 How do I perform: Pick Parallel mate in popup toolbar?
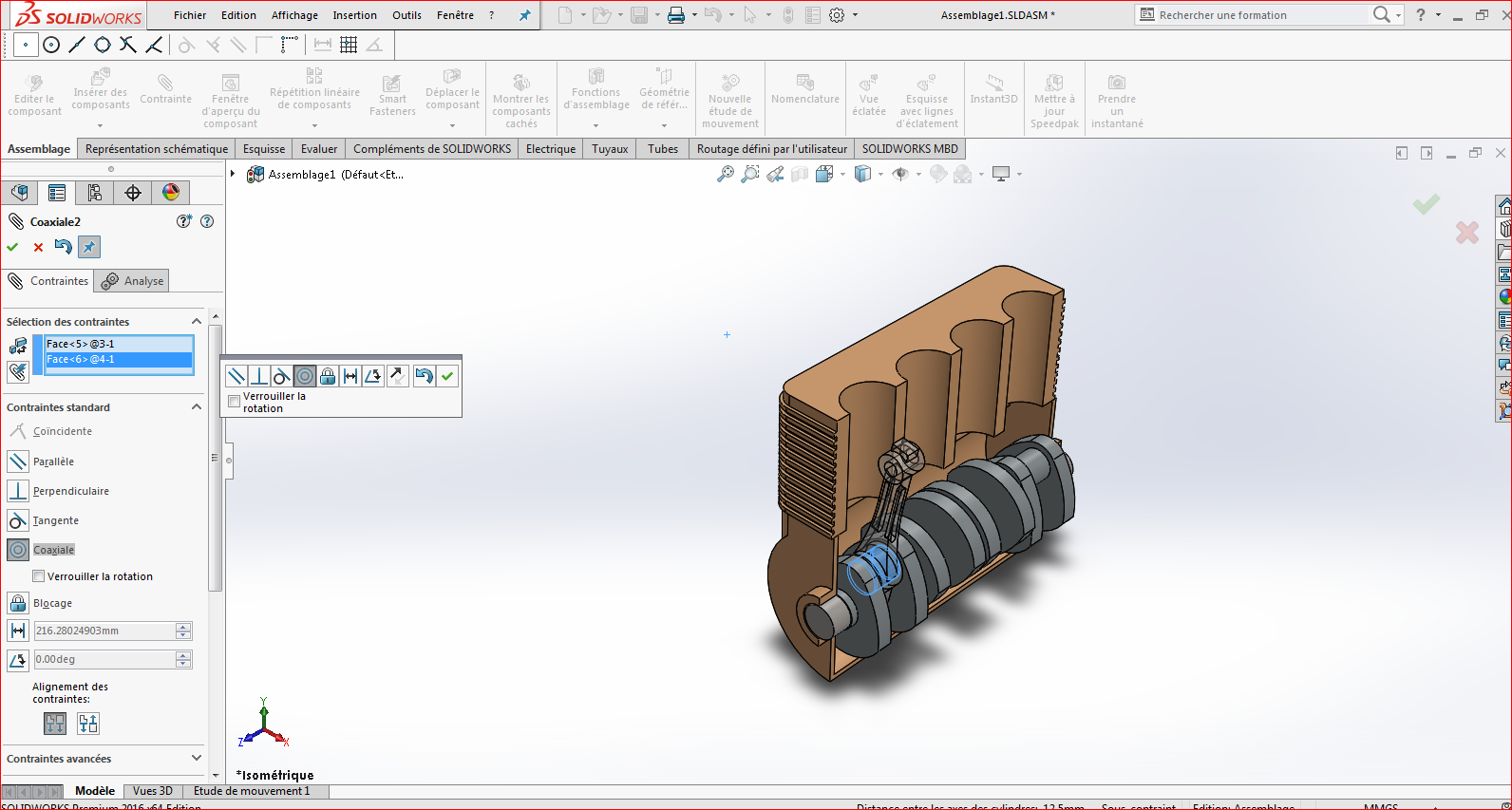[x=236, y=376]
